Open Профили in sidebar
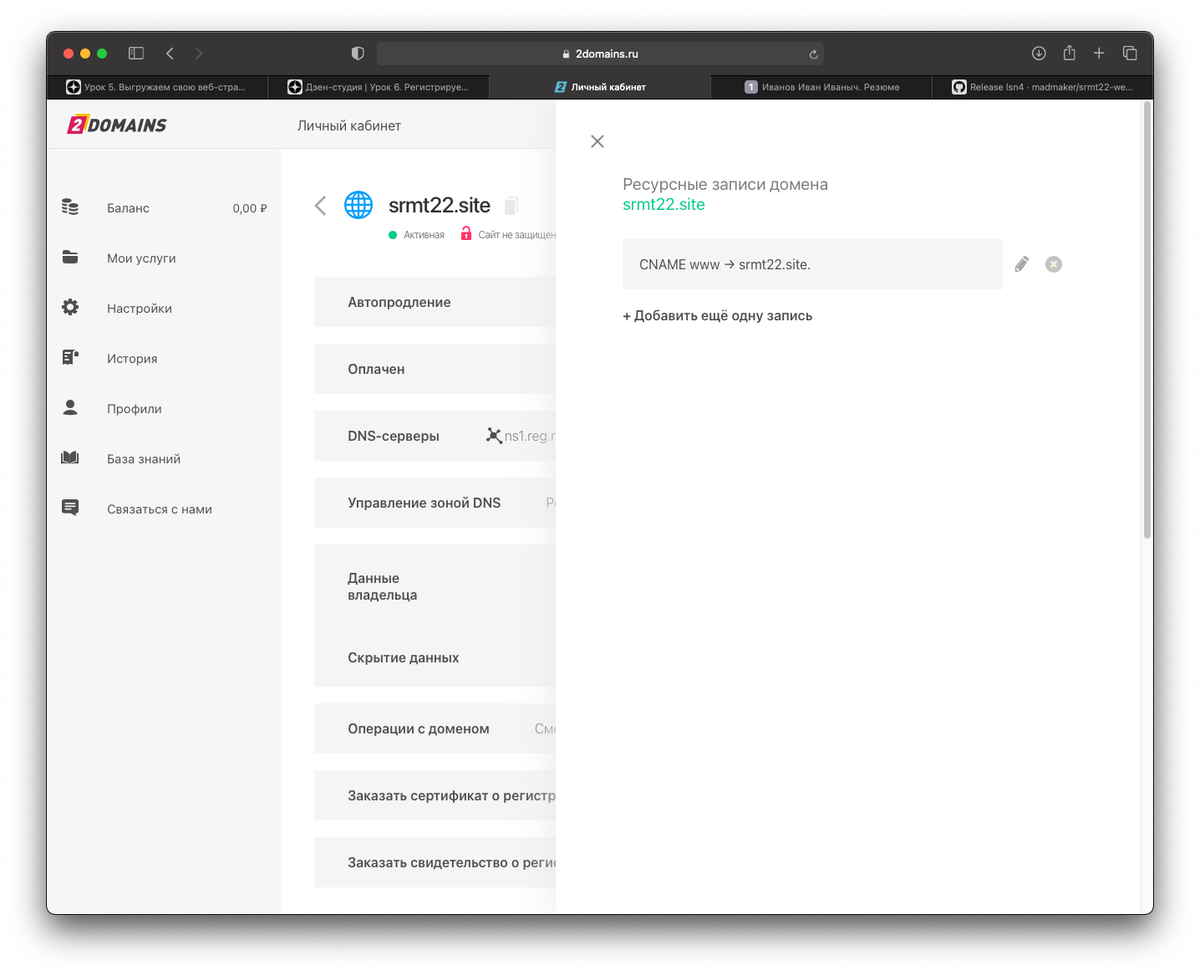The image size is (1200, 976). [134, 408]
